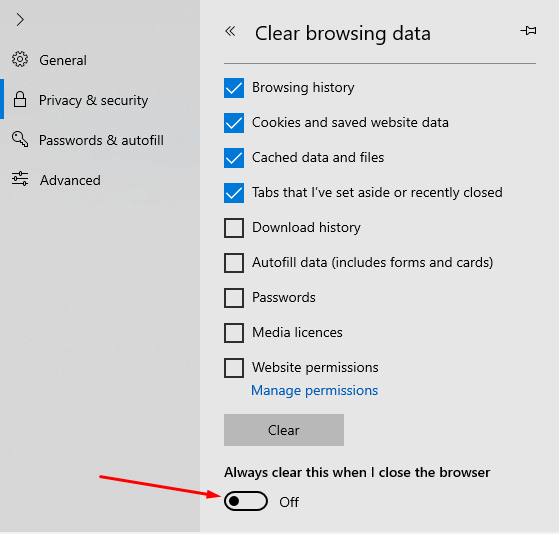Screen dimensions: 559x534
Task: Uncheck Cached data and files
Action: pyautogui.click(x=234, y=158)
